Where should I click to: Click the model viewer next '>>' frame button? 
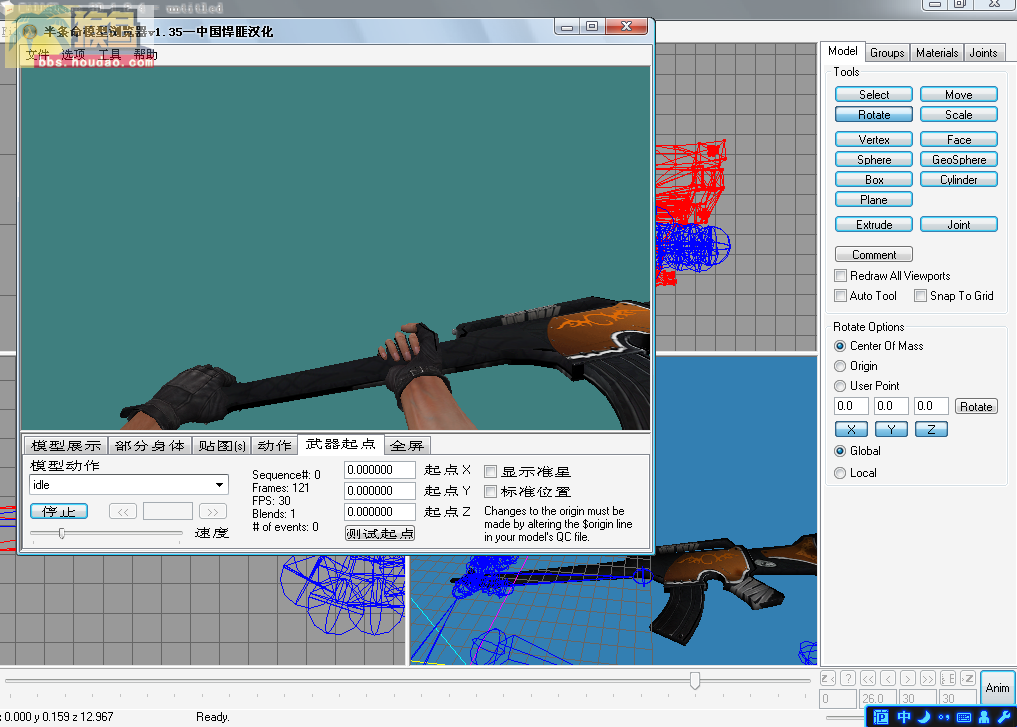pos(213,512)
